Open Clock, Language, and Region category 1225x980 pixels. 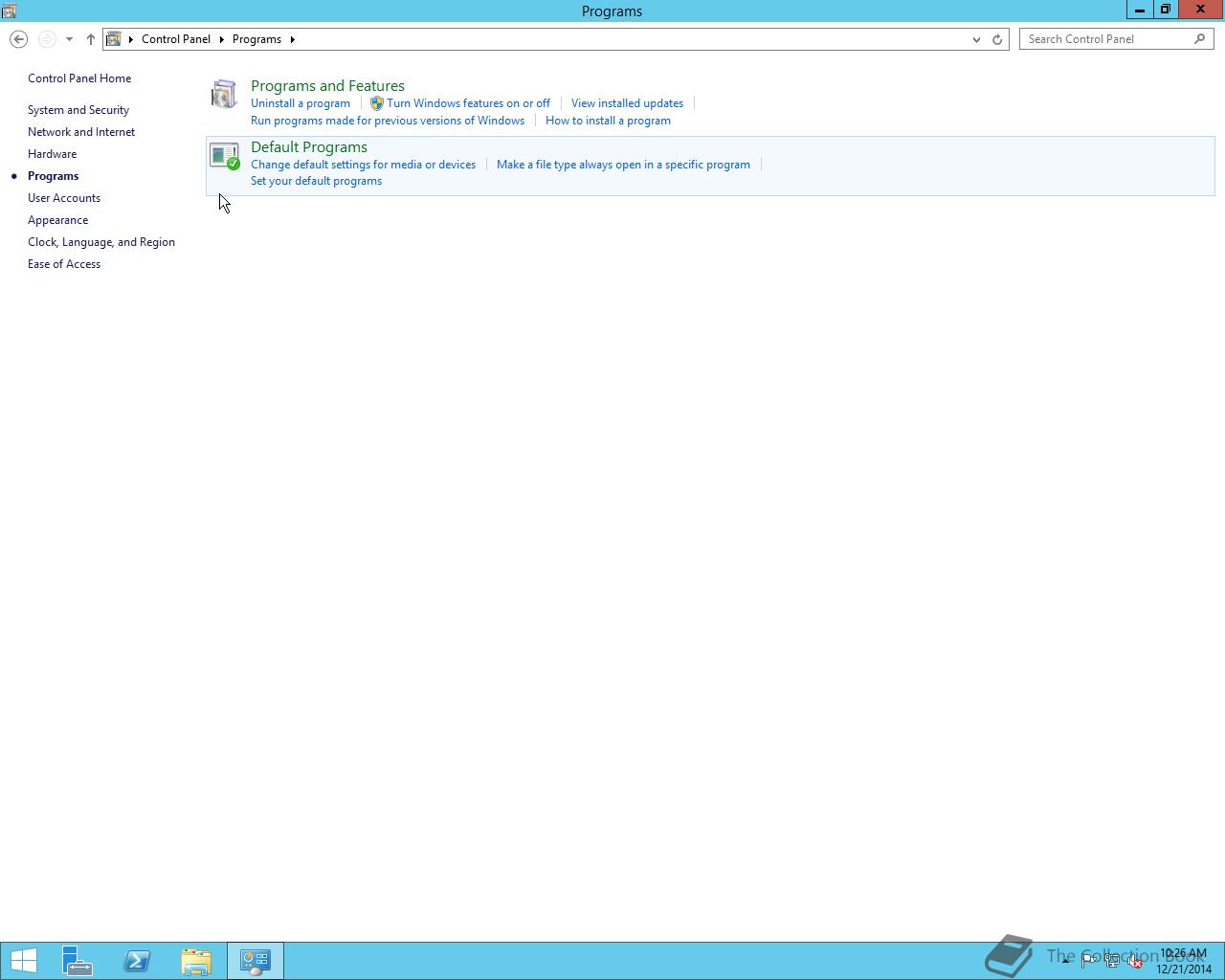click(x=101, y=242)
